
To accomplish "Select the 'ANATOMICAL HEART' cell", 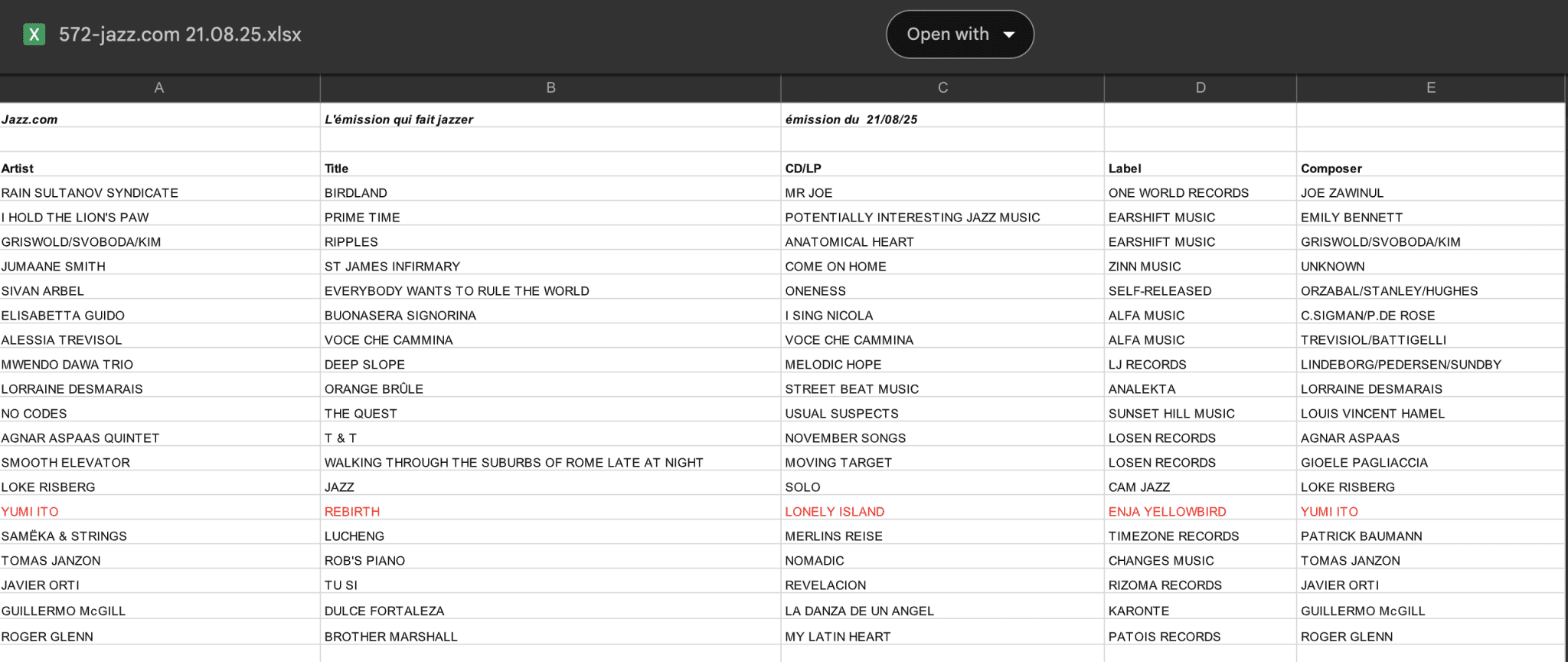I will 942,238.
